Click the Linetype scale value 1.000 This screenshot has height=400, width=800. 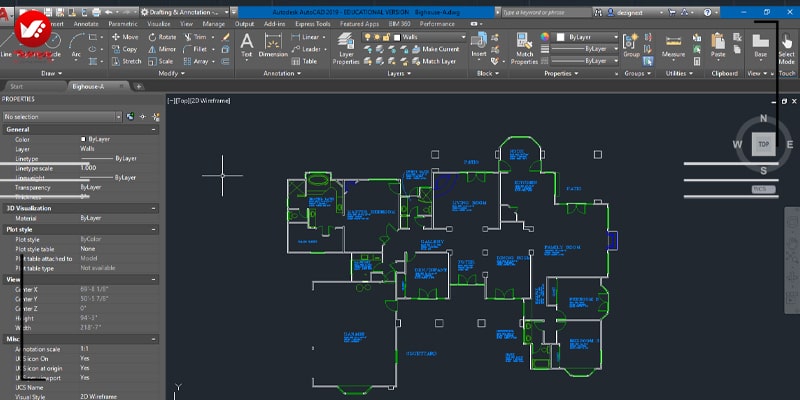88,168
